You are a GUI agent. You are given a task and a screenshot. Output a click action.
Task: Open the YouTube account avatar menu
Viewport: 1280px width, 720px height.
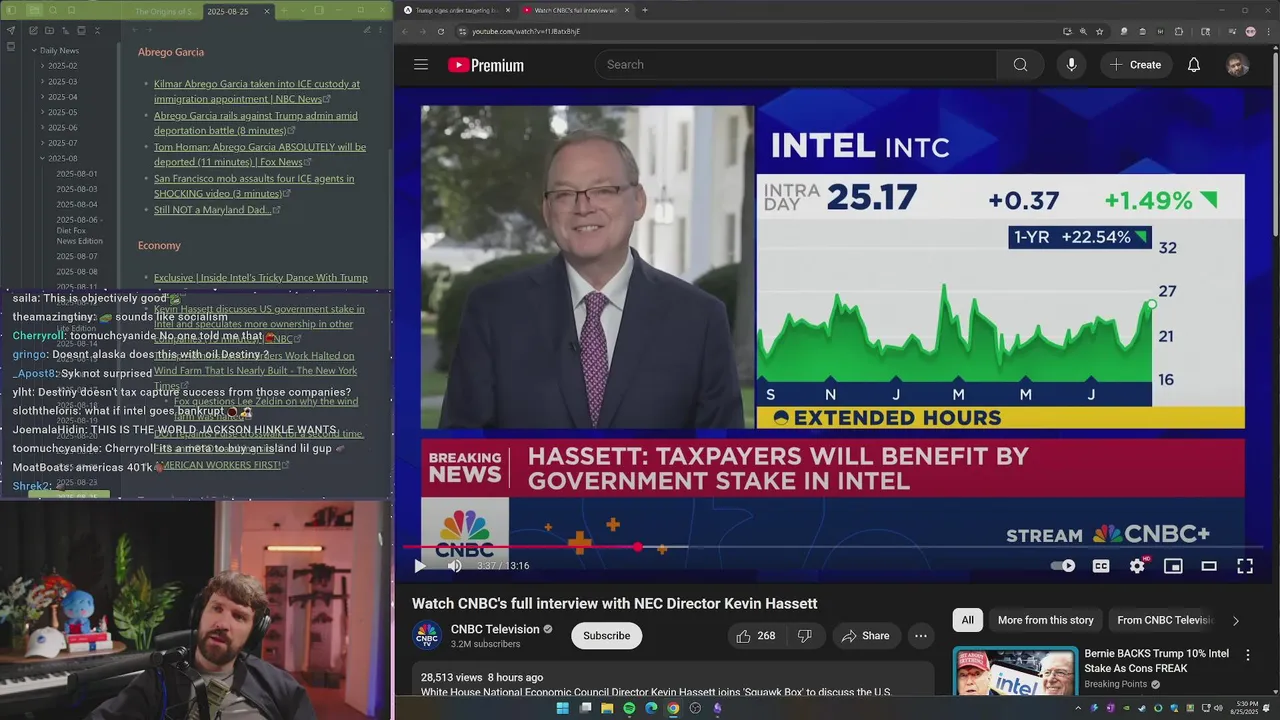pyautogui.click(x=1238, y=65)
